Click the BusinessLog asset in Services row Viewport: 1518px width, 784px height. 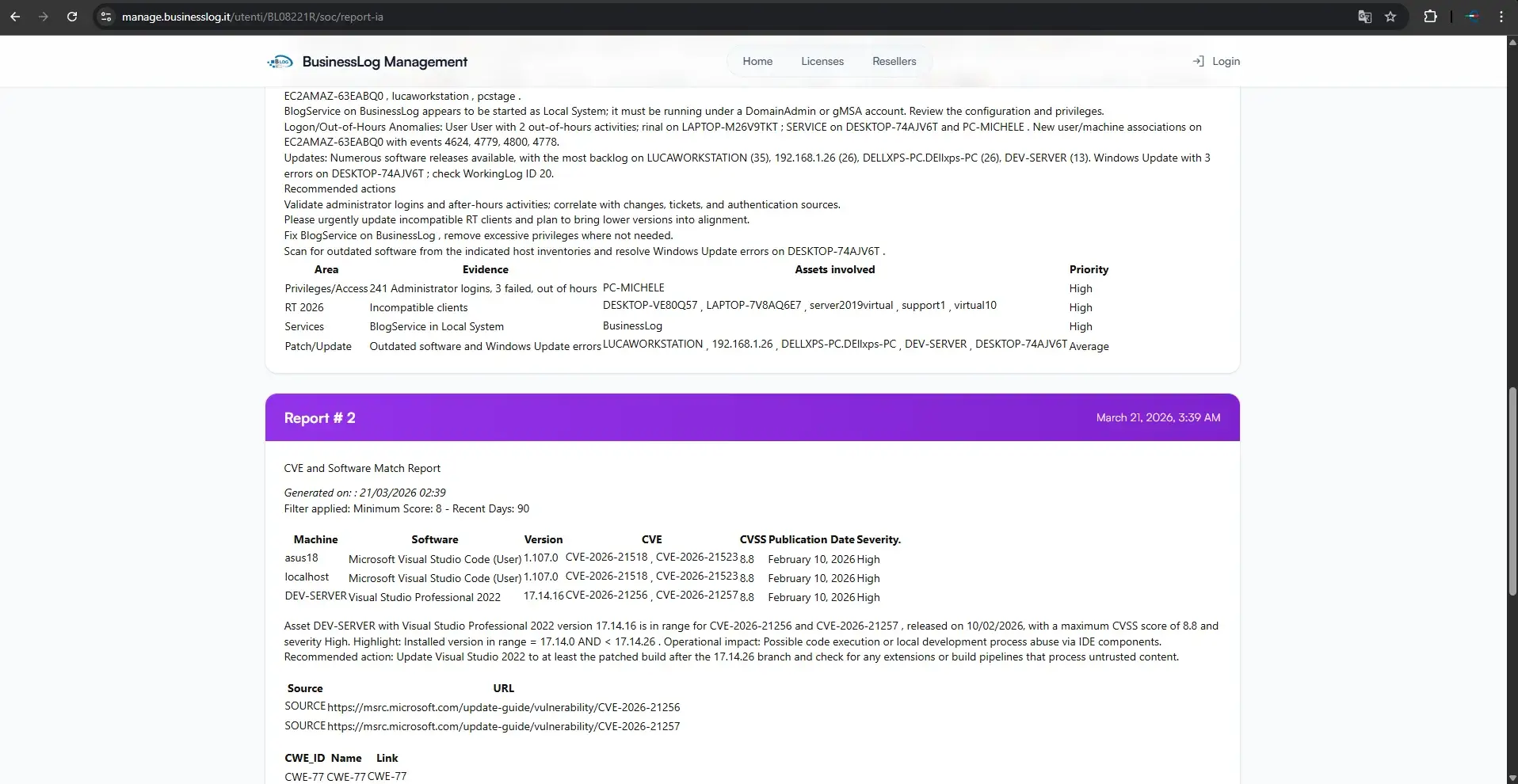pos(632,325)
